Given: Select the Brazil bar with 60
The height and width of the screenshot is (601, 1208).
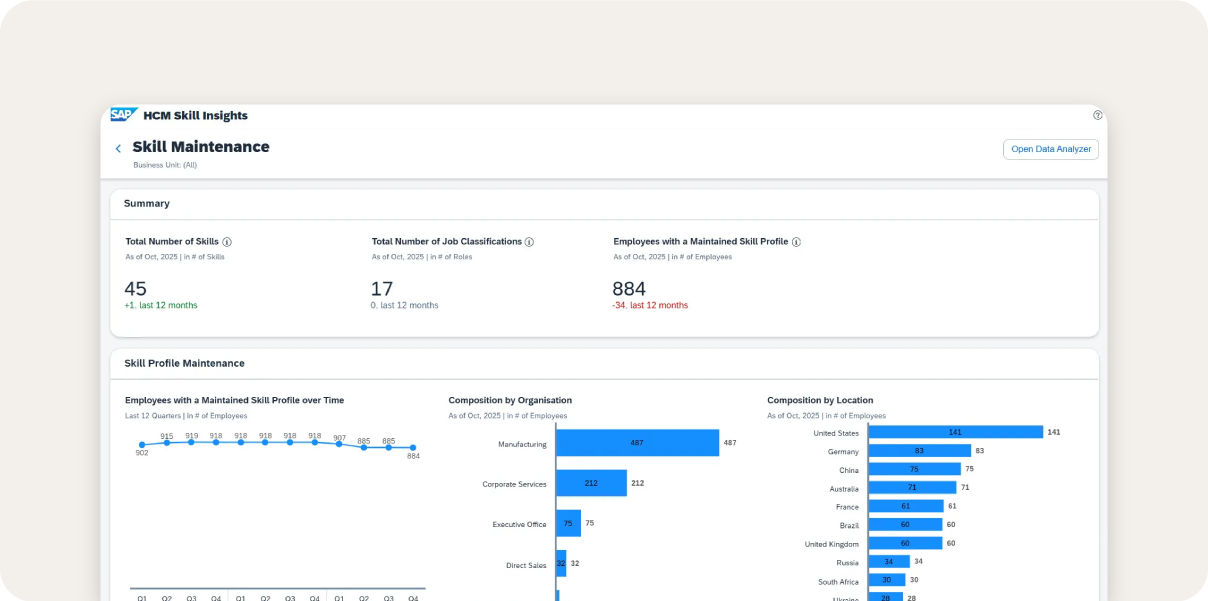Looking at the screenshot, I should [x=905, y=524].
